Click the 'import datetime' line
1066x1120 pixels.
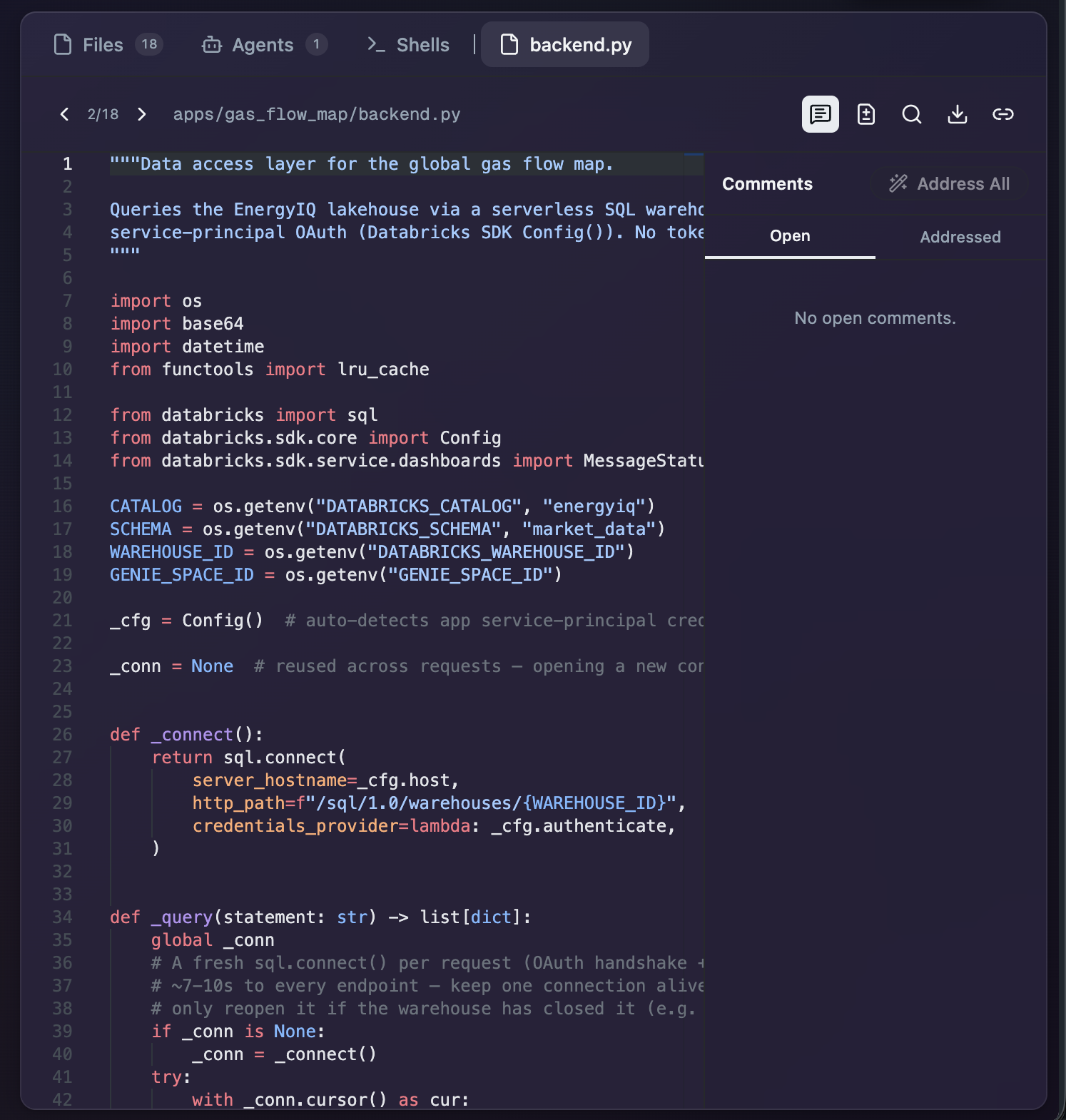pyautogui.click(x=187, y=347)
